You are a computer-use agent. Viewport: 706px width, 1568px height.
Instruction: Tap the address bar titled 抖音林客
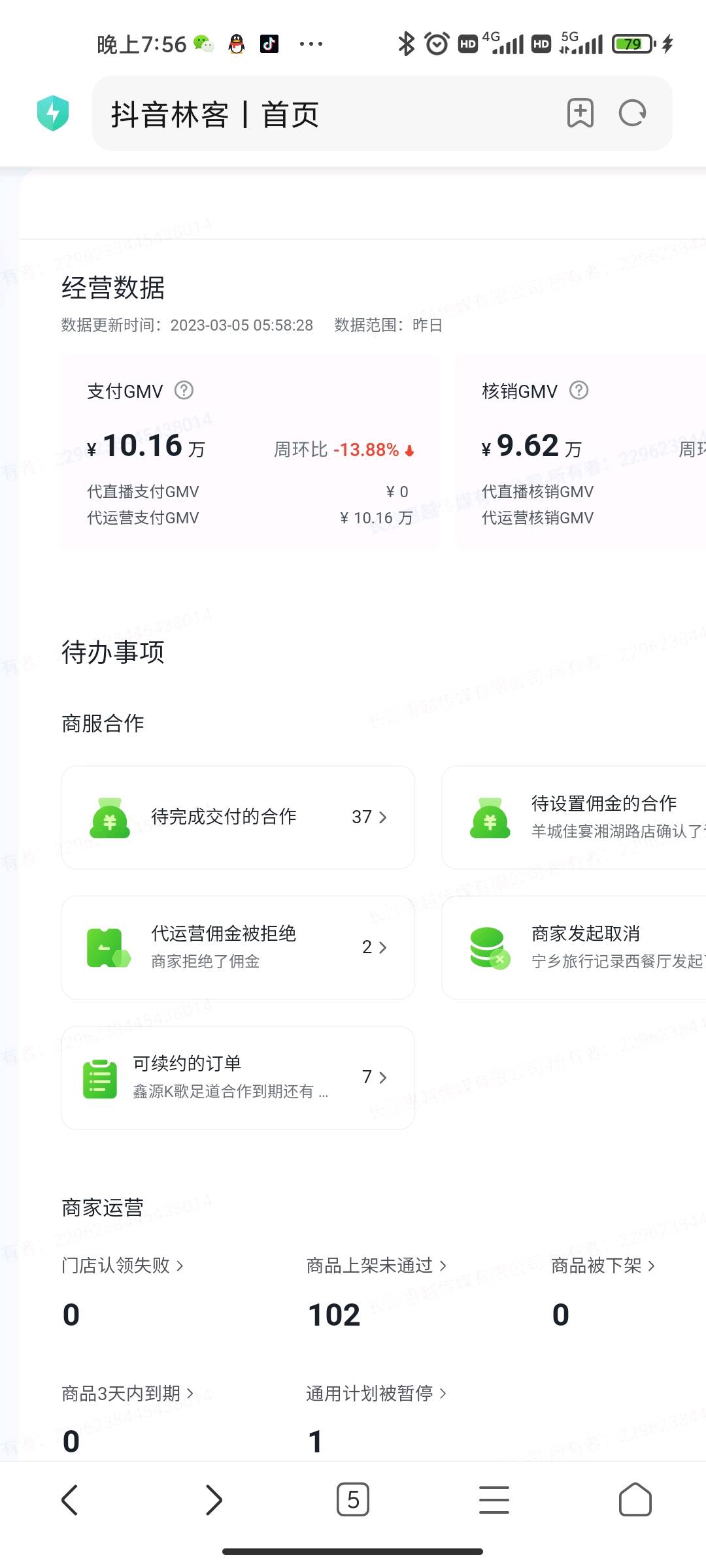382,113
